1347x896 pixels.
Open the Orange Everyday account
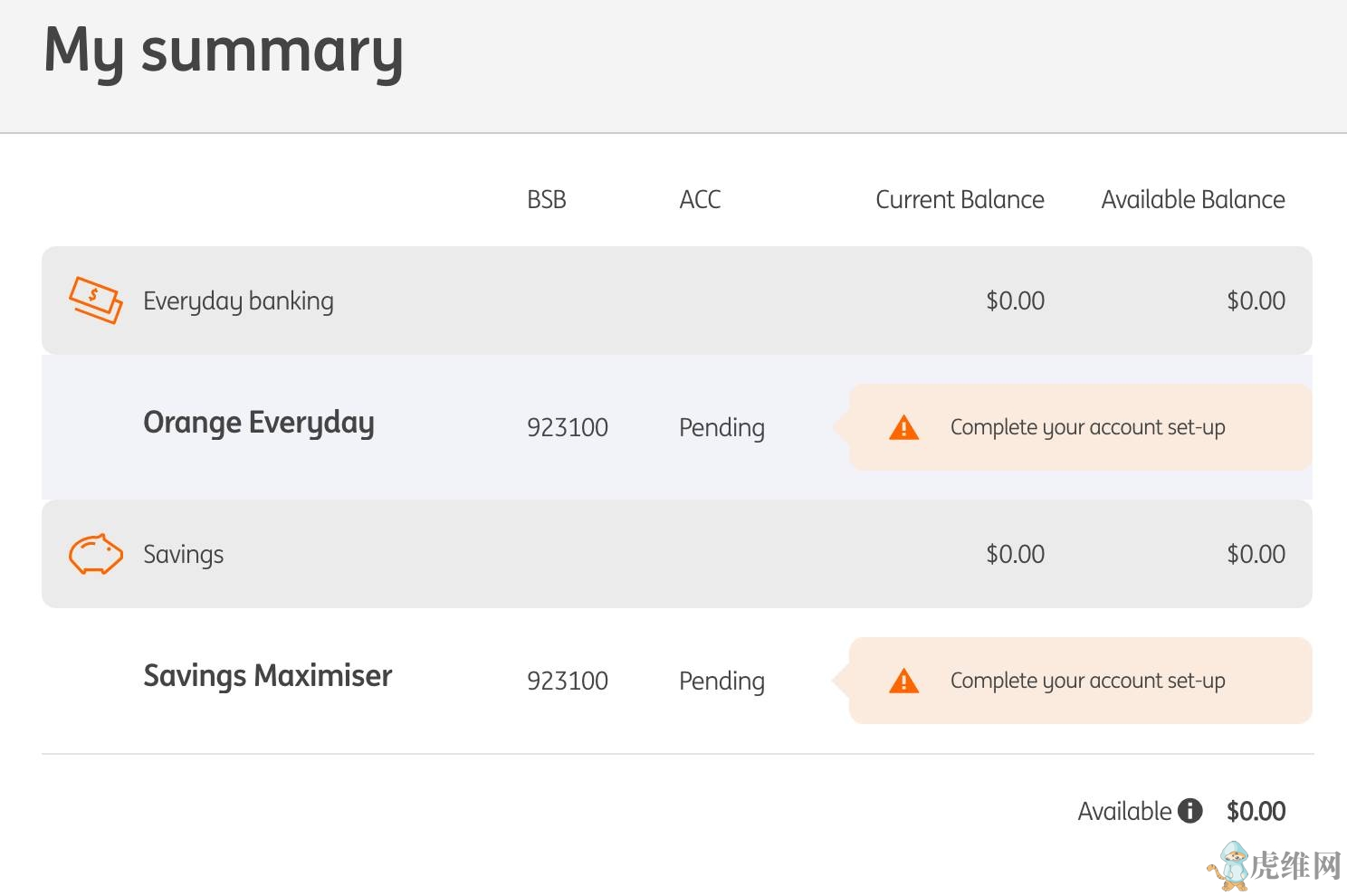pyautogui.click(x=259, y=423)
